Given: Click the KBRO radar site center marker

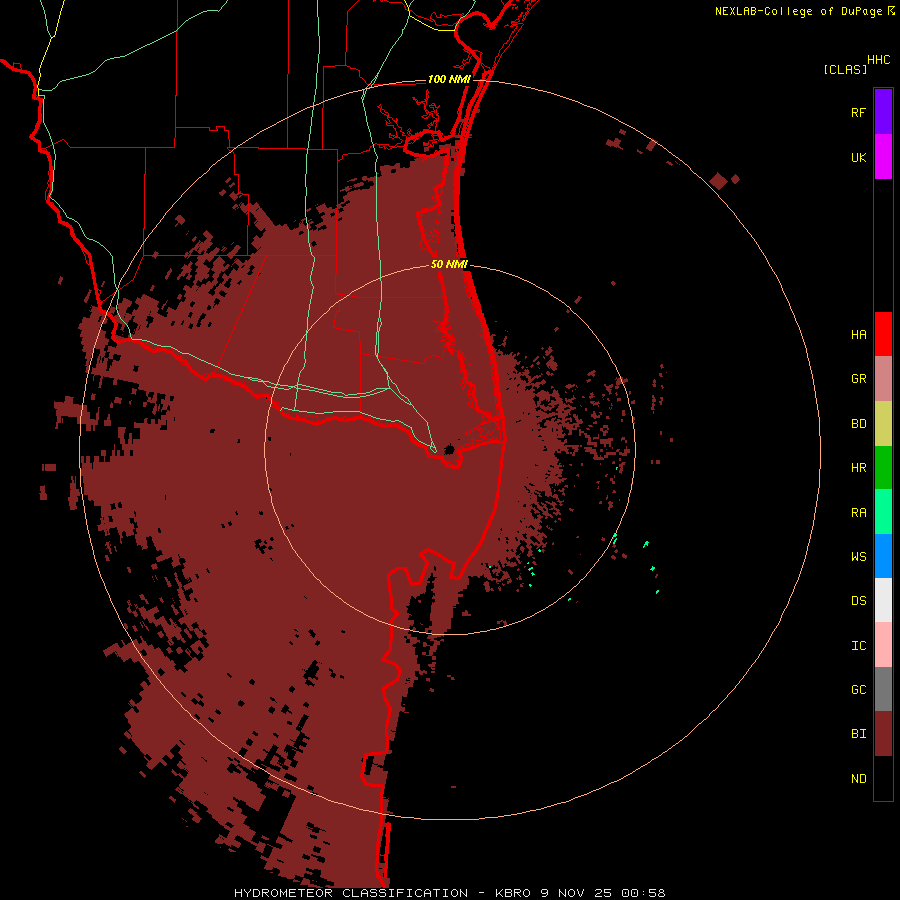Looking at the screenshot, I should pyautogui.click(x=449, y=449).
